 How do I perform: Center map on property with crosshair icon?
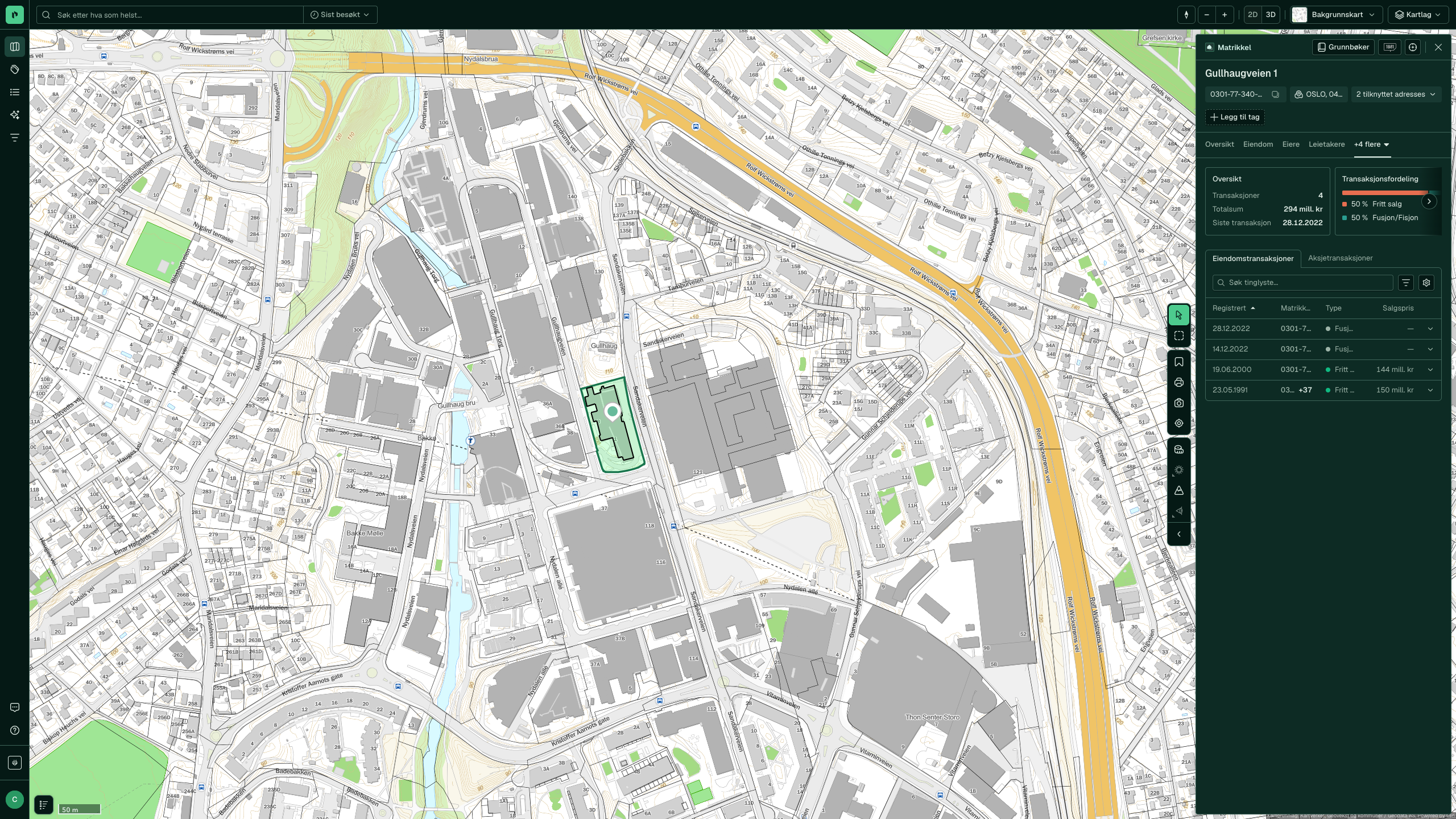1413,47
